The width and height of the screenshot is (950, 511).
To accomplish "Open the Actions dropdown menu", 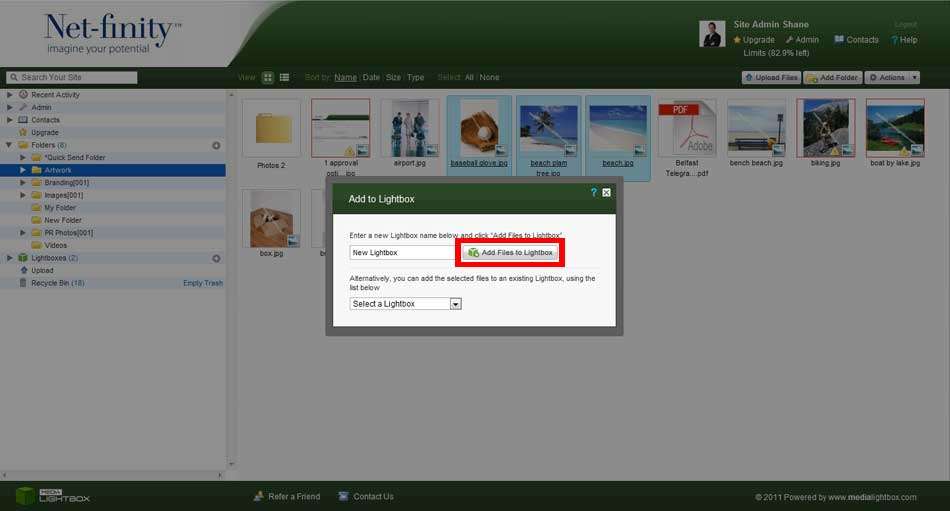I will [891, 77].
